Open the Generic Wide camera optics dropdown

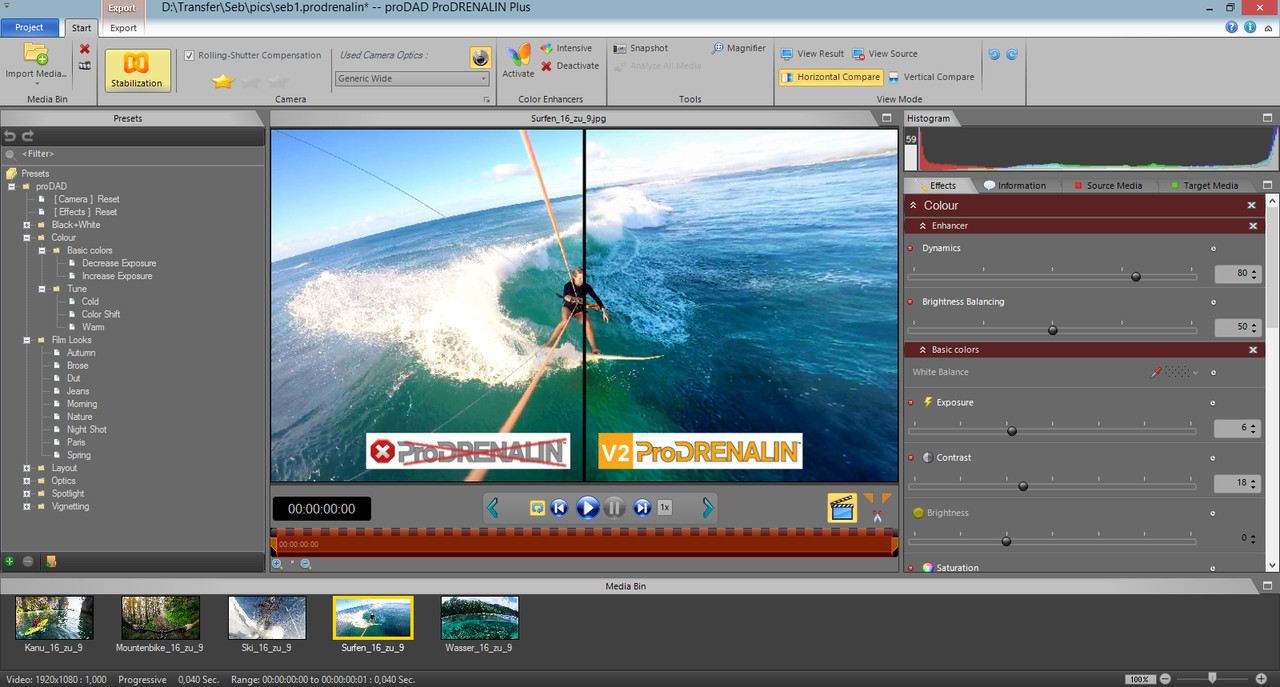pos(413,78)
